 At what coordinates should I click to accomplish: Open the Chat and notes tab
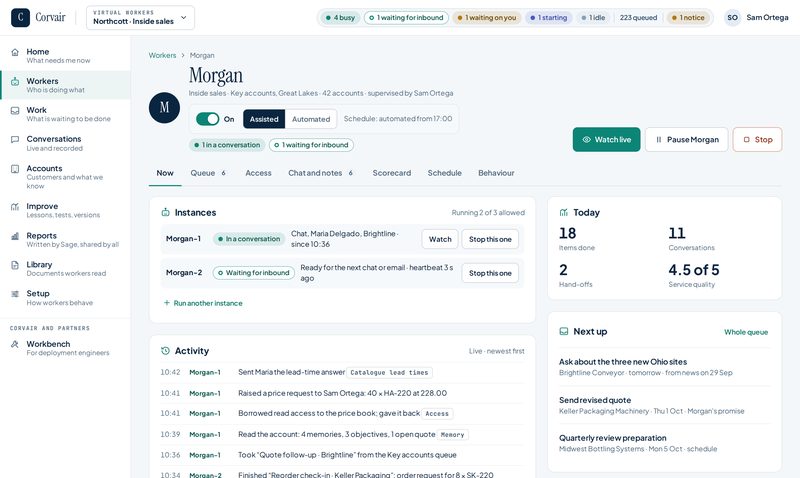click(321, 173)
